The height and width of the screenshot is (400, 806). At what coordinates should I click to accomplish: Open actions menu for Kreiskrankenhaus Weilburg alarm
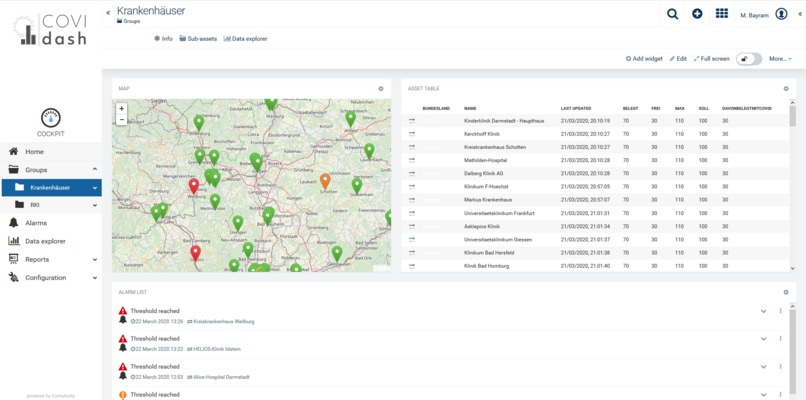780,311
